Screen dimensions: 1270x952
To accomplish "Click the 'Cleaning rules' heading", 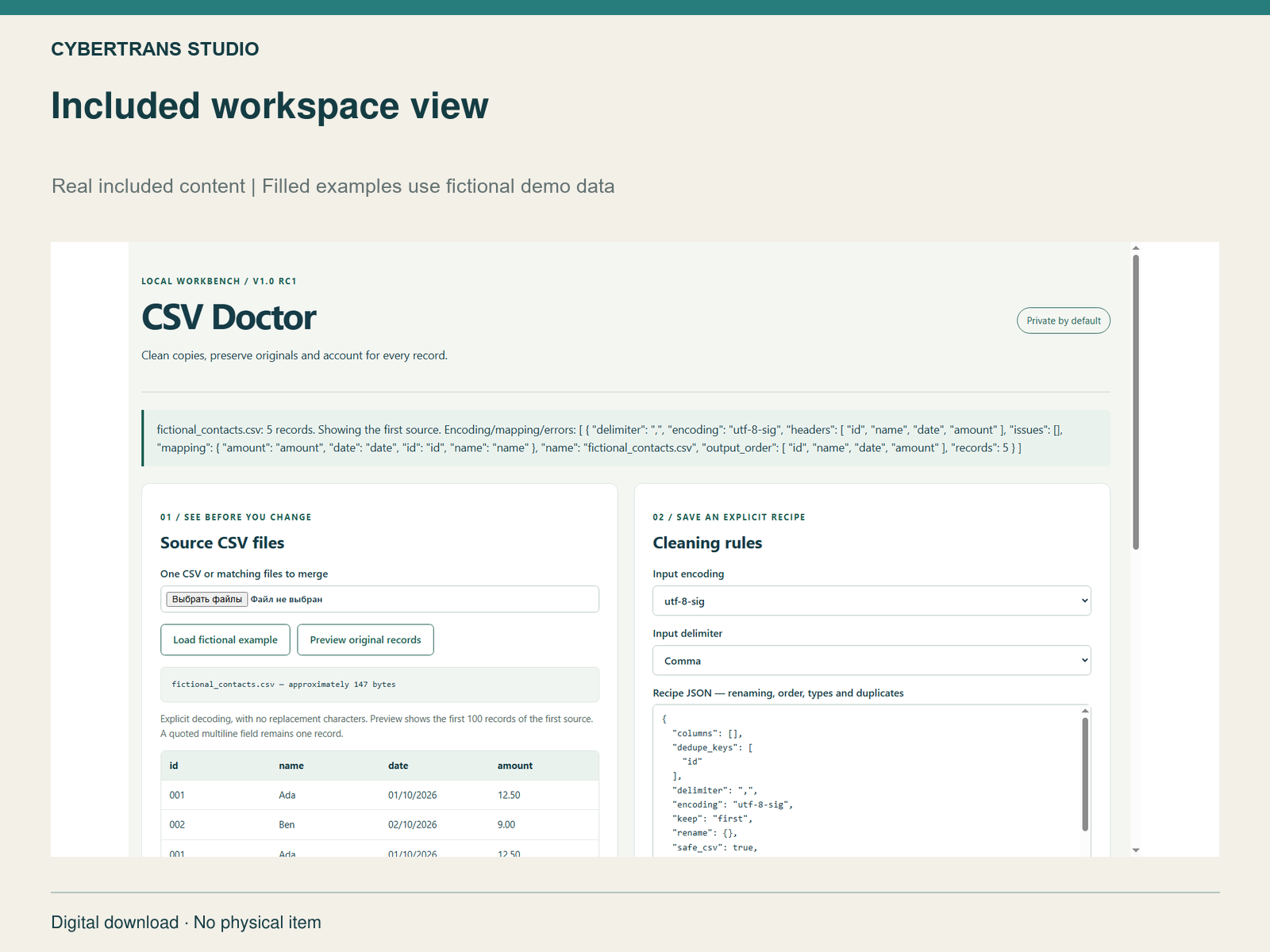I will 707,543.
